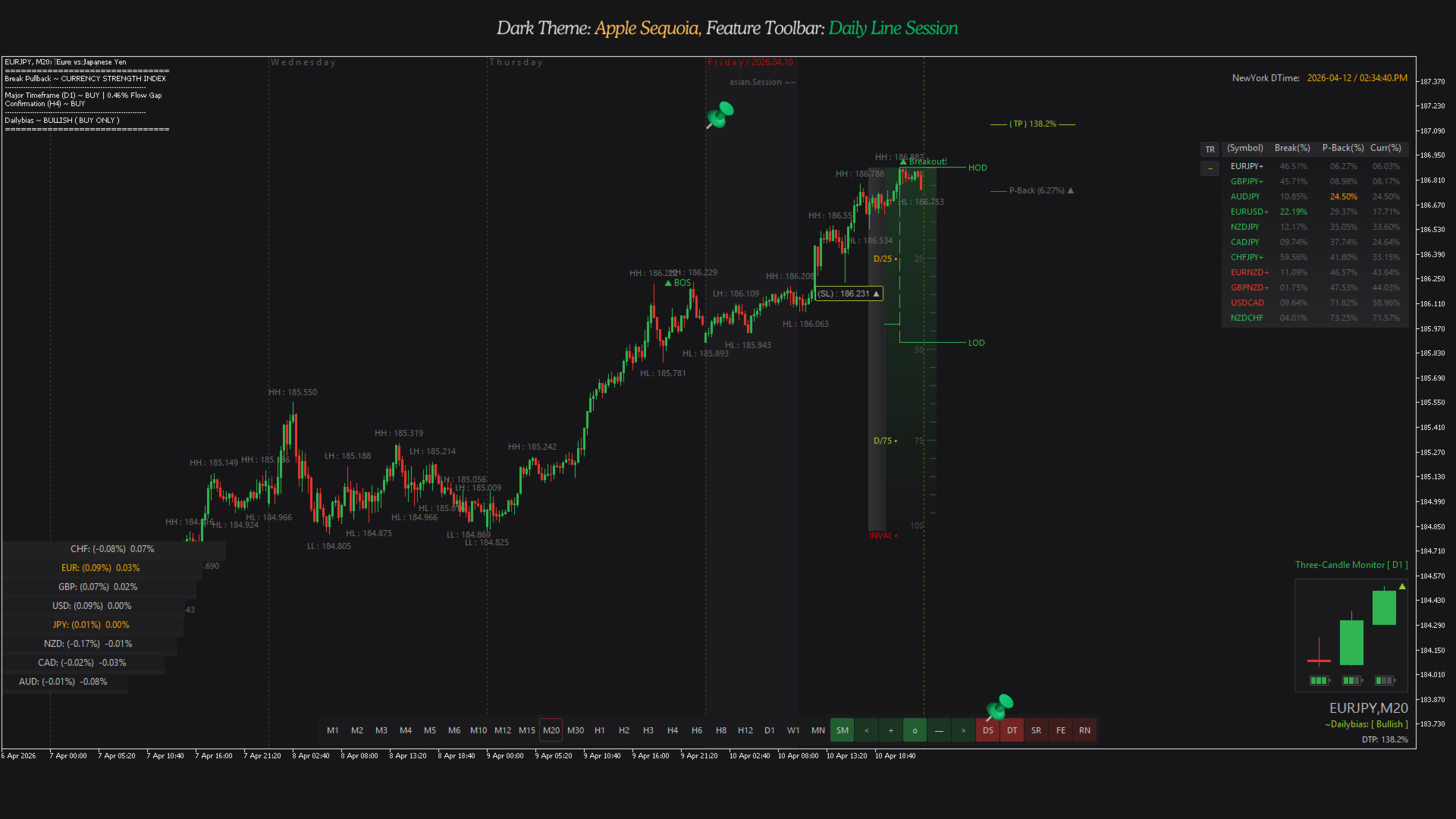Screen dimensions: 1456x819
Task: Collapse the symbol table with minus button
Action: pos(1210,168)
